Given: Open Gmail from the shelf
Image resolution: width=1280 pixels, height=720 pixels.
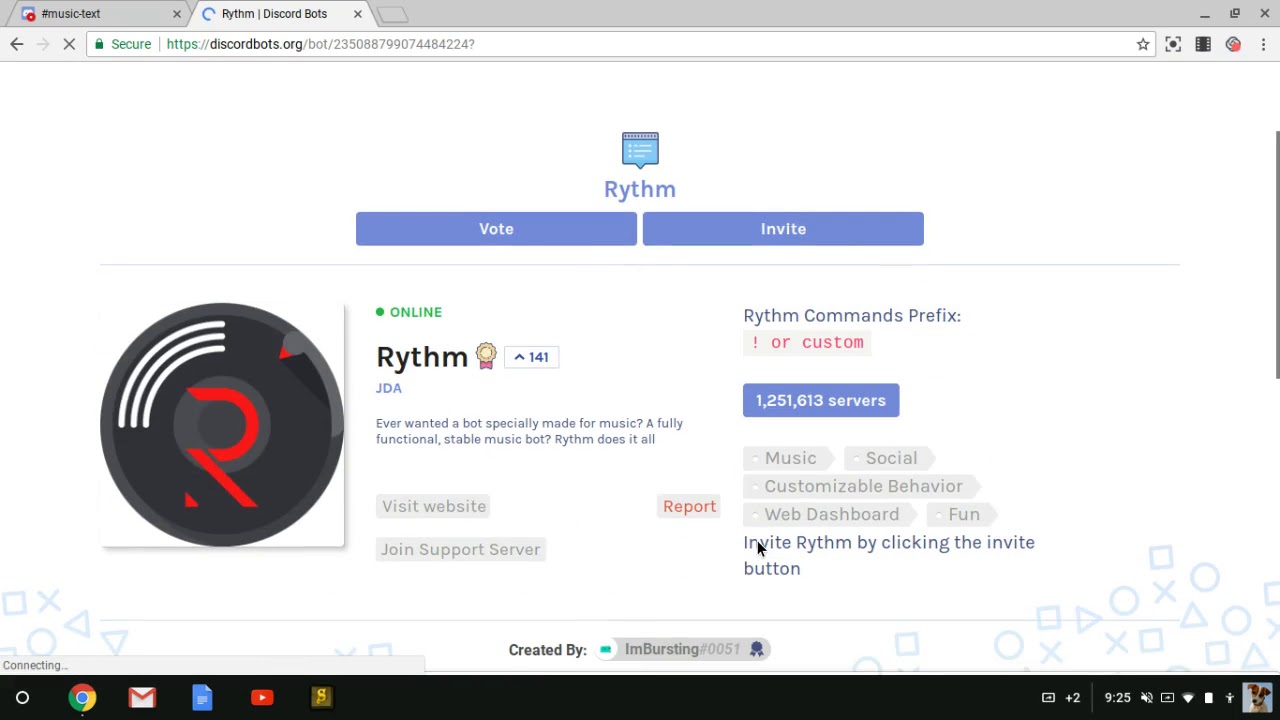Looking at the screenshot, I should point(142,698).
